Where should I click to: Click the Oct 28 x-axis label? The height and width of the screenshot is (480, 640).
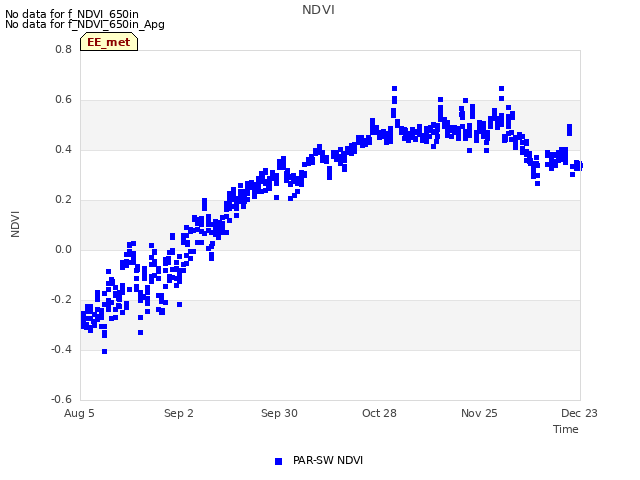pos(379,413)
